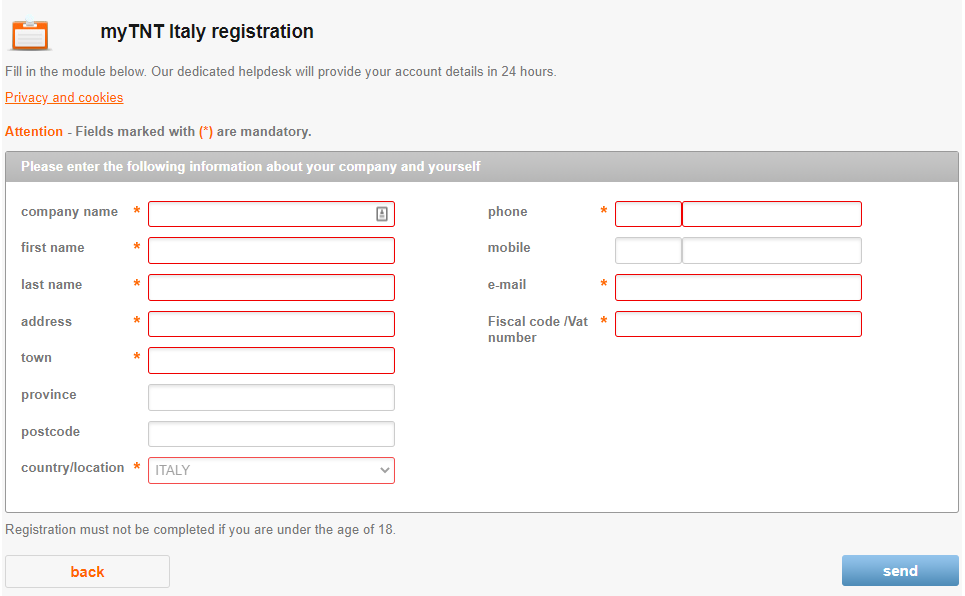Select the mobile number field

click(771, 250)
